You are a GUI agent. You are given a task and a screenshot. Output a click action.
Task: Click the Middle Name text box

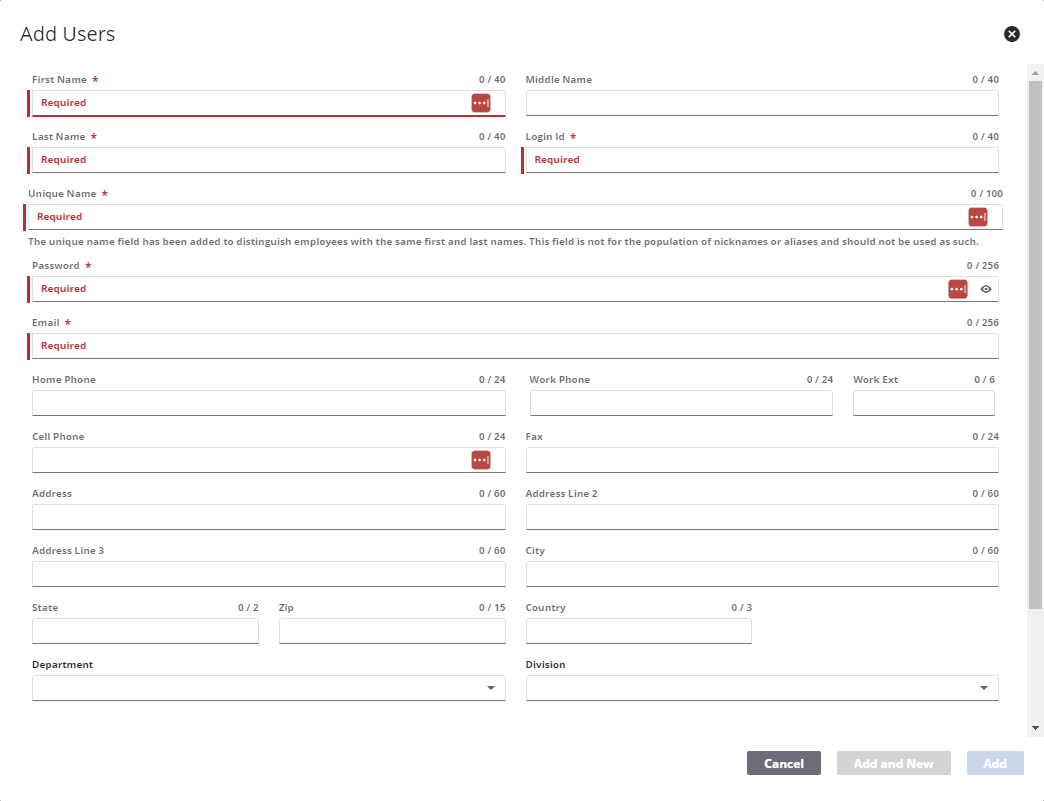coord(761,103)
